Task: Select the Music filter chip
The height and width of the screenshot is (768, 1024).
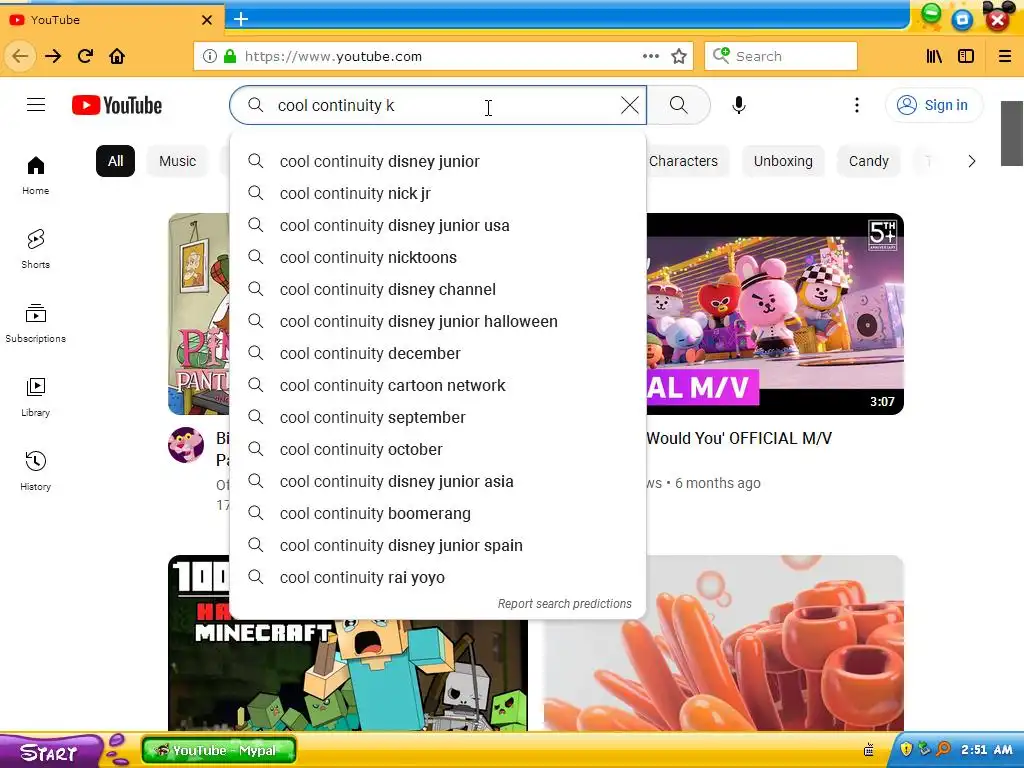Action: point(178,161)
